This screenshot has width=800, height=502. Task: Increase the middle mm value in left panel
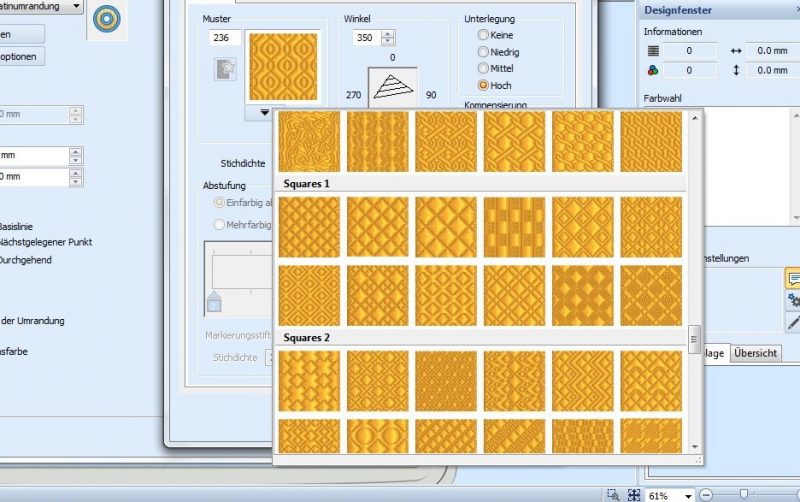point(76,152)
